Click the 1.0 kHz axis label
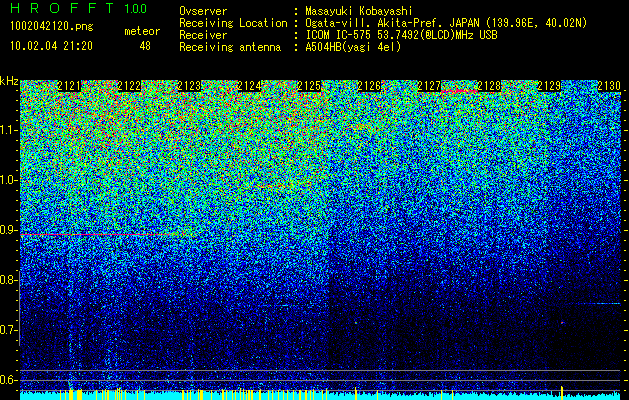This screenshot has height=400, width=629. 9,180
